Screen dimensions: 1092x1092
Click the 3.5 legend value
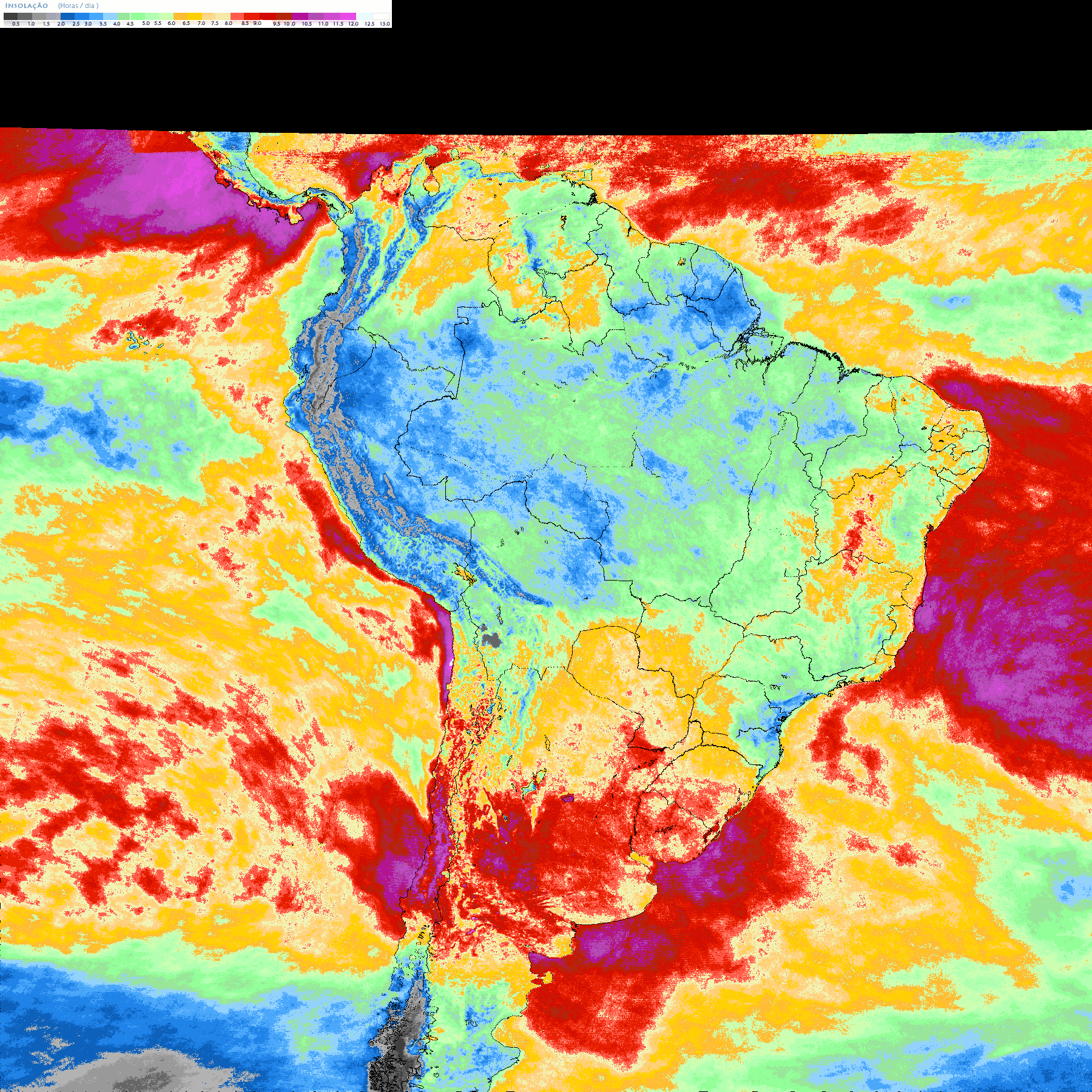pyautogui.click(x=103, y=24)
